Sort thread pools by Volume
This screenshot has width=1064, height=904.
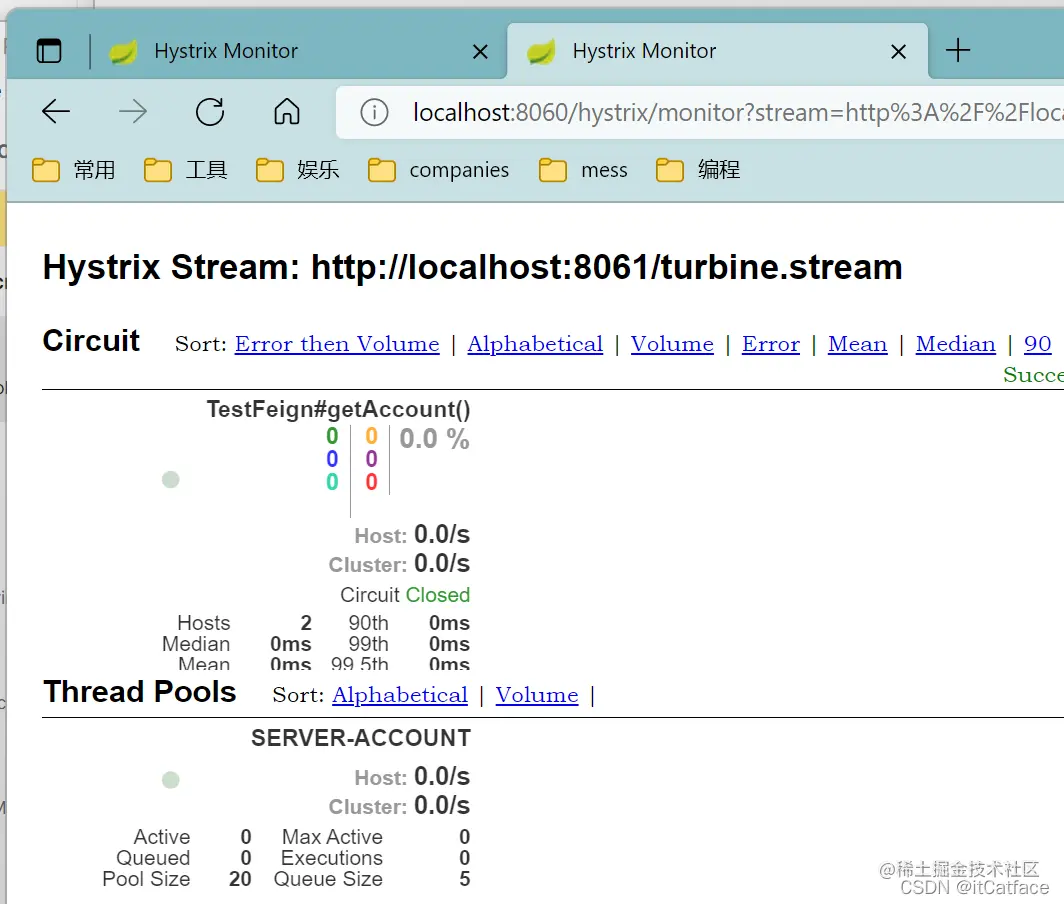537,695
